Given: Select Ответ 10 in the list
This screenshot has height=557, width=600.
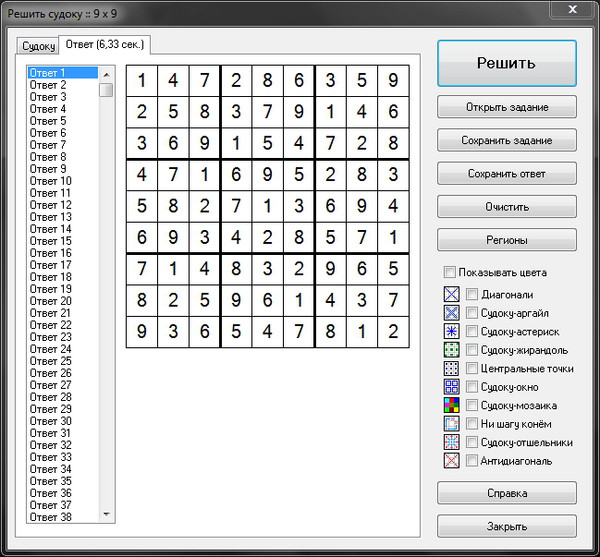Looking at the screenshot, I should pyautogui.click(x=63, y=181).
